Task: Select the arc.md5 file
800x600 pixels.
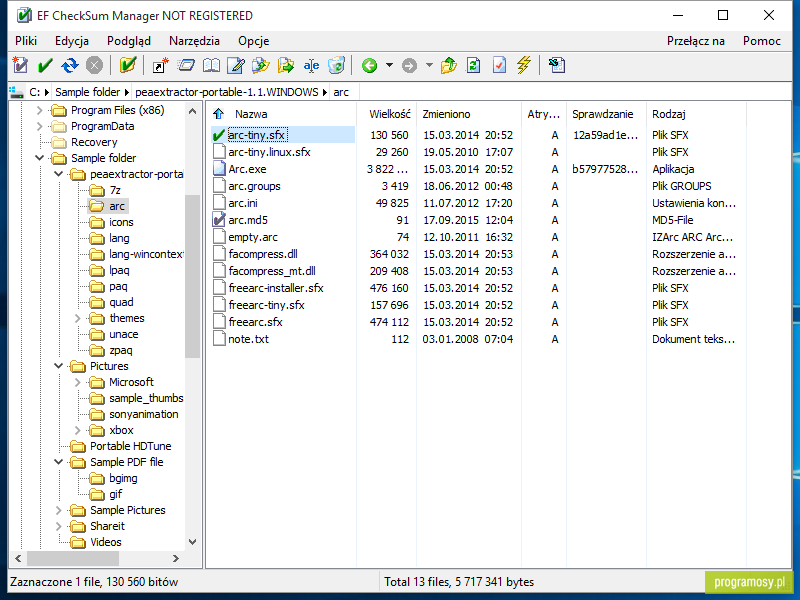Action: (248, 220)
